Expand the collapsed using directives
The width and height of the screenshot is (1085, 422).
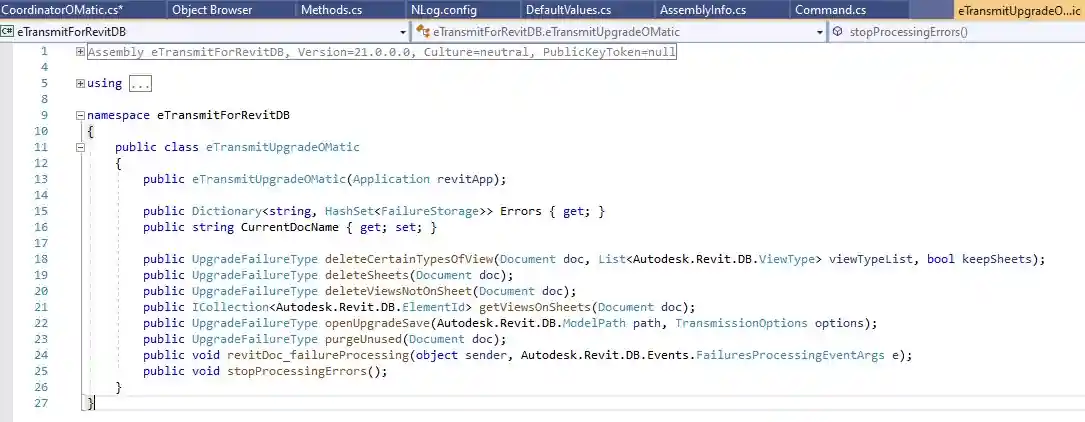tap(80, 83)
